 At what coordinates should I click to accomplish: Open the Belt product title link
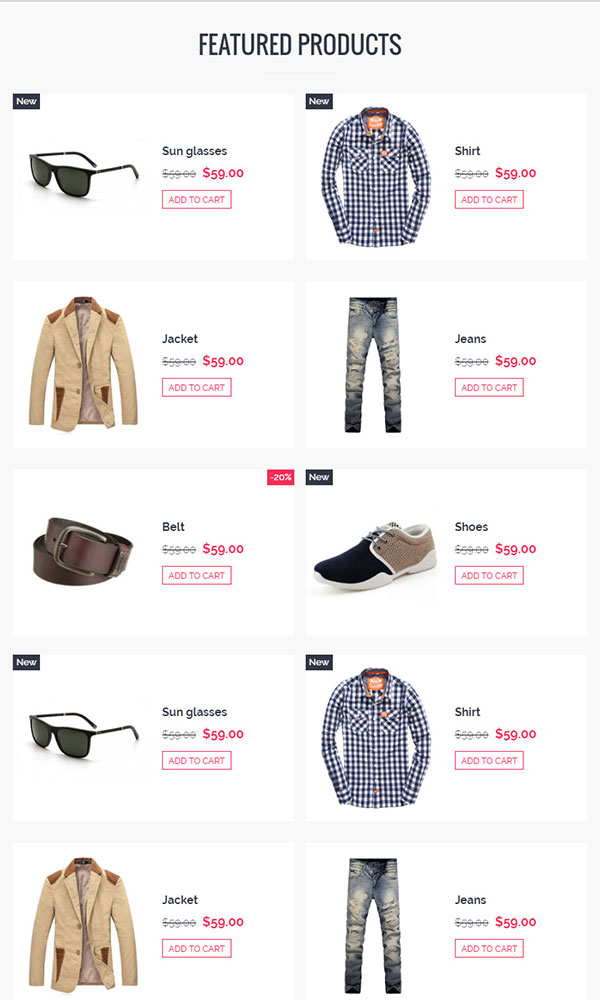173,527
